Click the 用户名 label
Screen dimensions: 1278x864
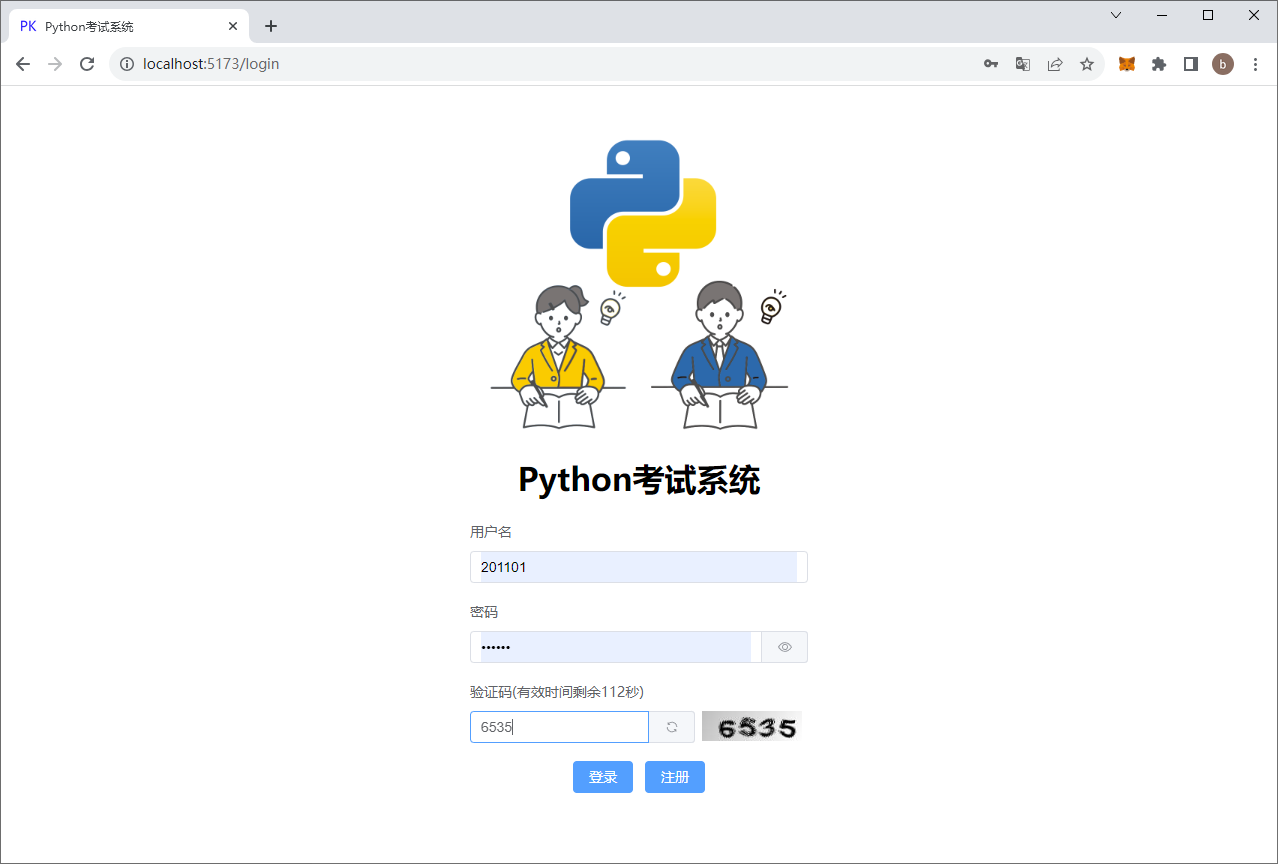[x=491, y=532]
